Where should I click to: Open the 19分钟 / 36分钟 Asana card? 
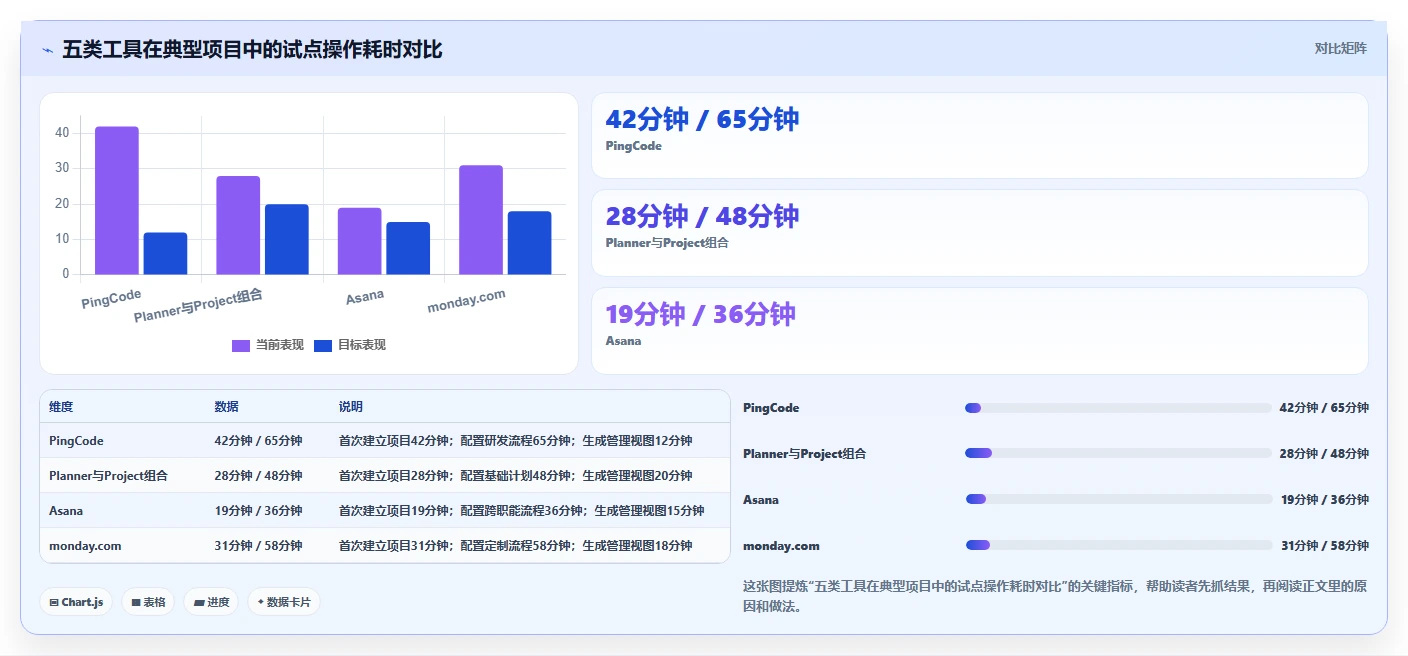tap(979, 331)
